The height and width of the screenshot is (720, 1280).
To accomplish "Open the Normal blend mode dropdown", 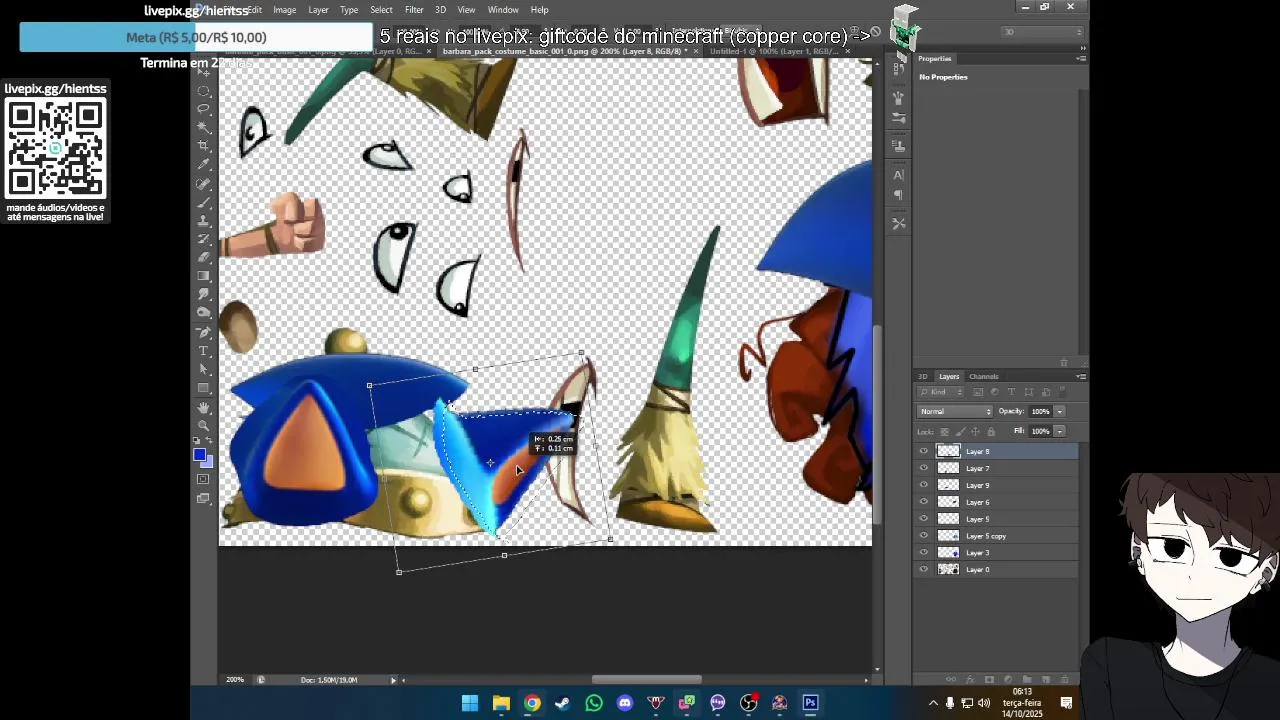I will tap(955, 411).
